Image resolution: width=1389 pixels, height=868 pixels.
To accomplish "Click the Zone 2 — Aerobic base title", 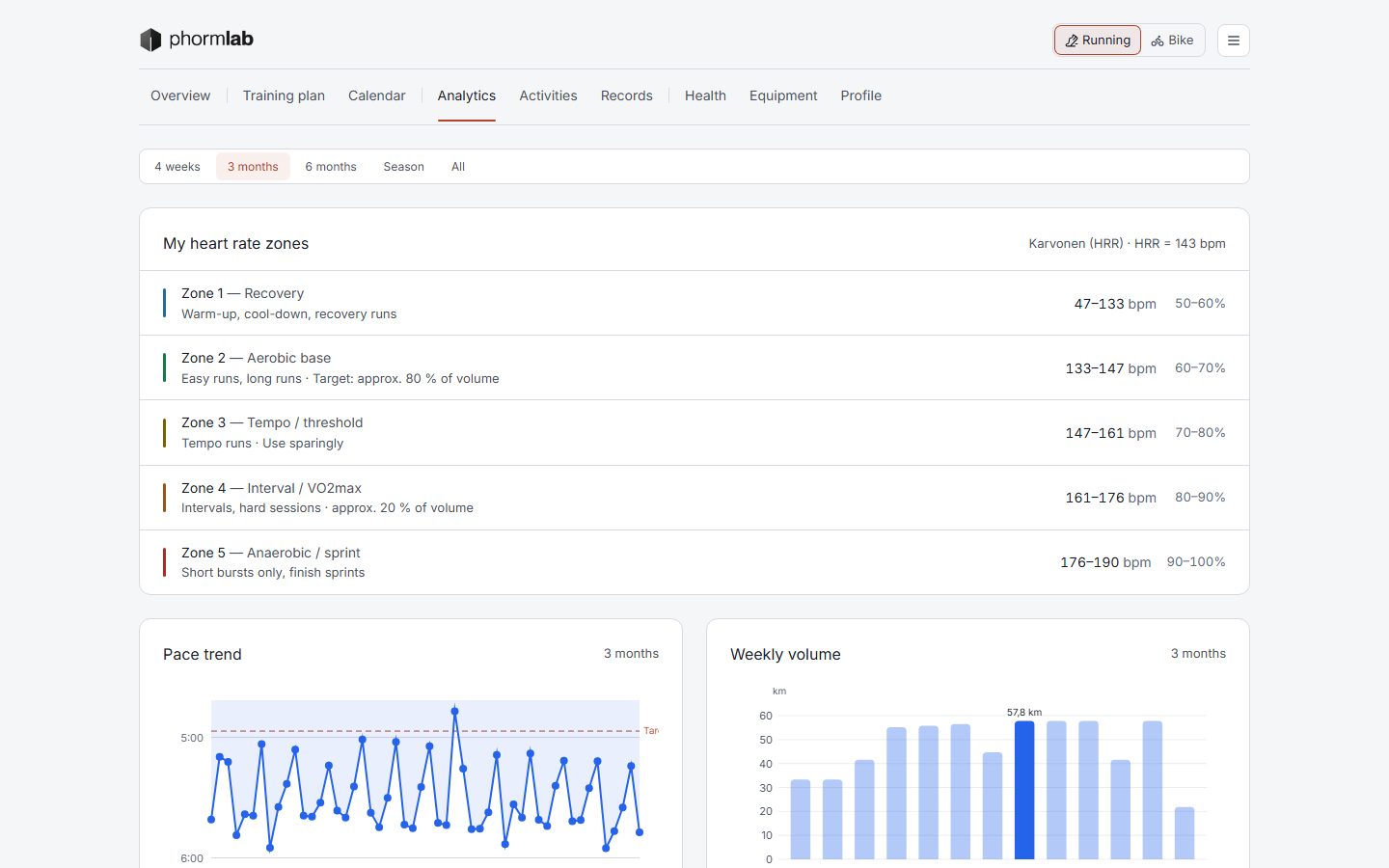I will pos(256,358).
